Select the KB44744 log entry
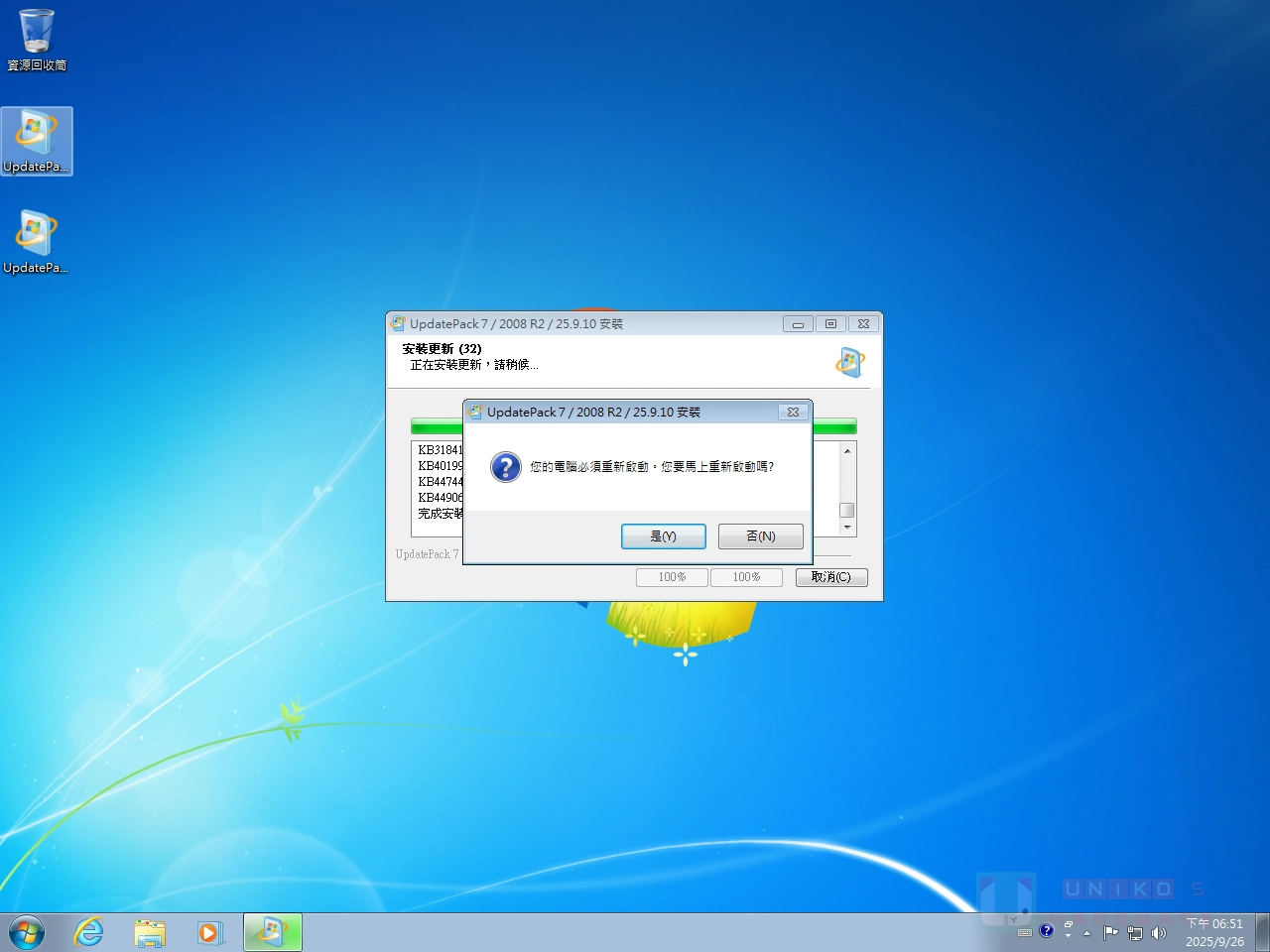This screenshot has width=1270, height=952. 440,482
